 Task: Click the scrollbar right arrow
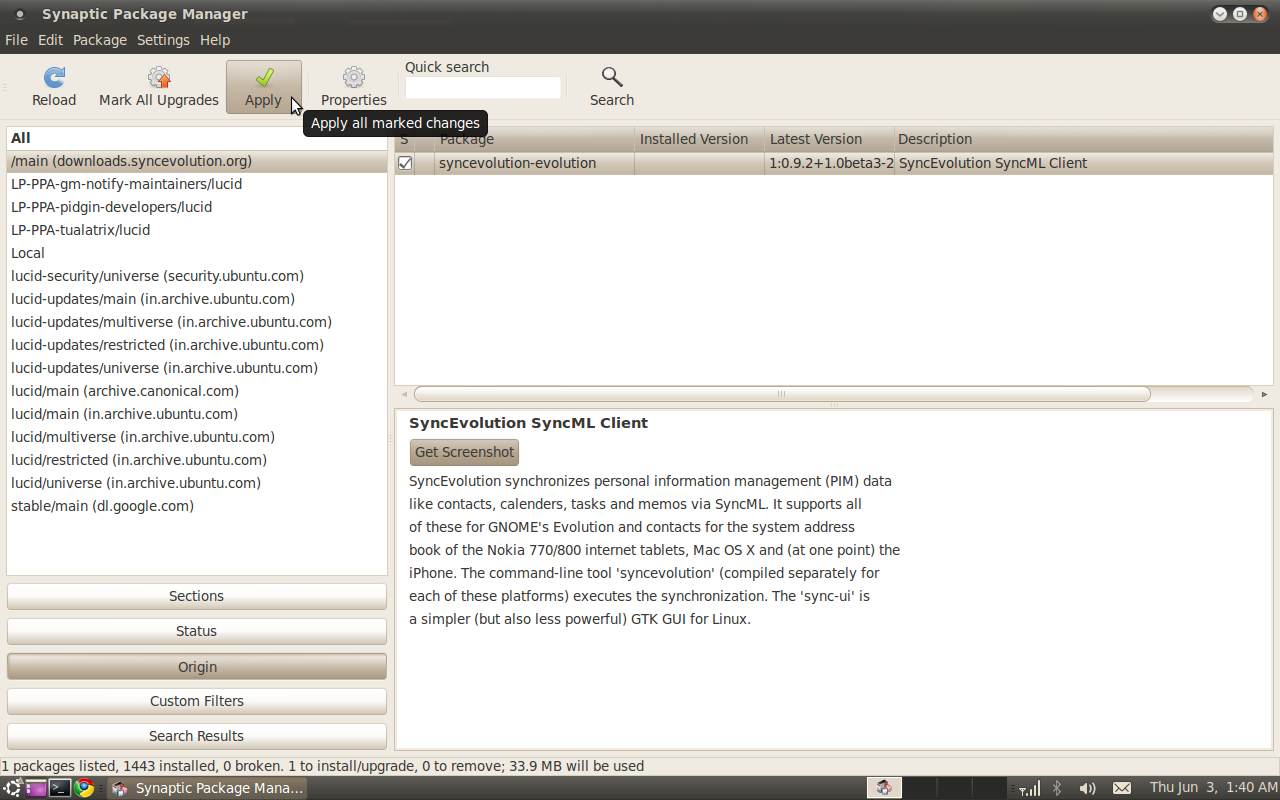1264,394
